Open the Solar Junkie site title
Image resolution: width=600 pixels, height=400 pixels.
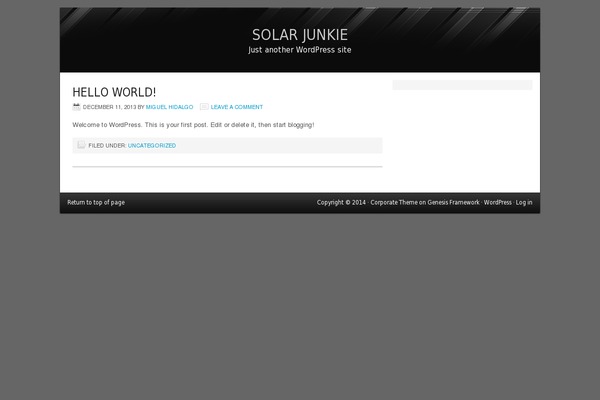[x=300, y=35]
